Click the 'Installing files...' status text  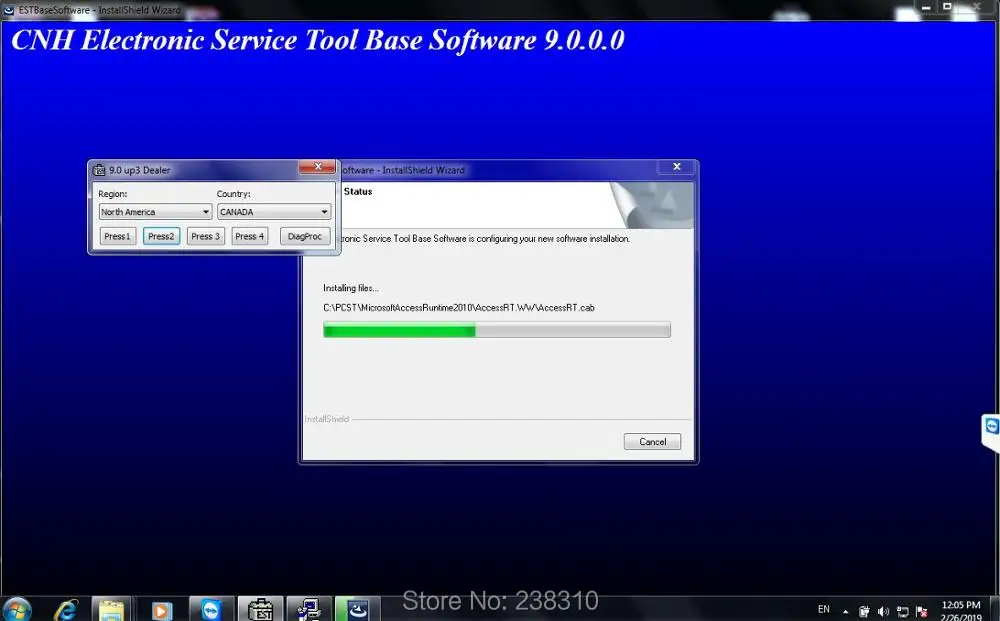tap(350, 288)
